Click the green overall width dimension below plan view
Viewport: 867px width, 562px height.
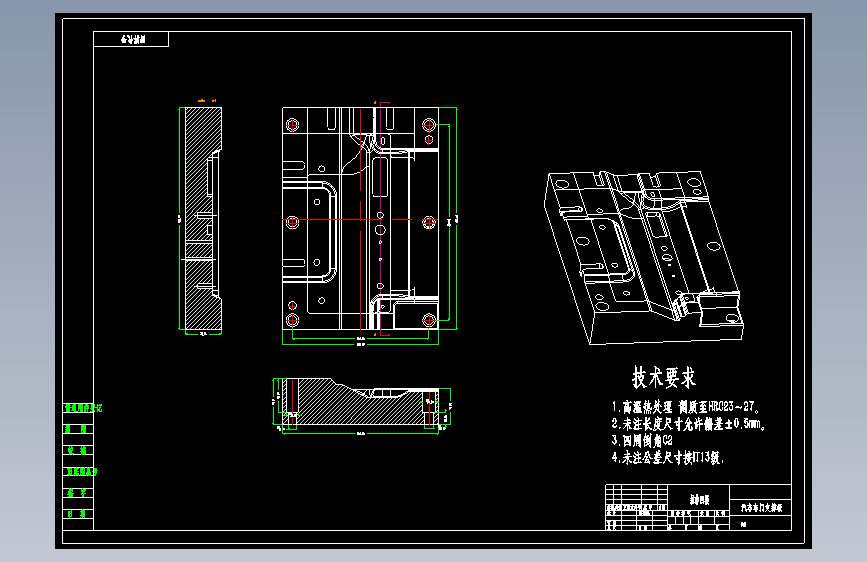(361, 344)
